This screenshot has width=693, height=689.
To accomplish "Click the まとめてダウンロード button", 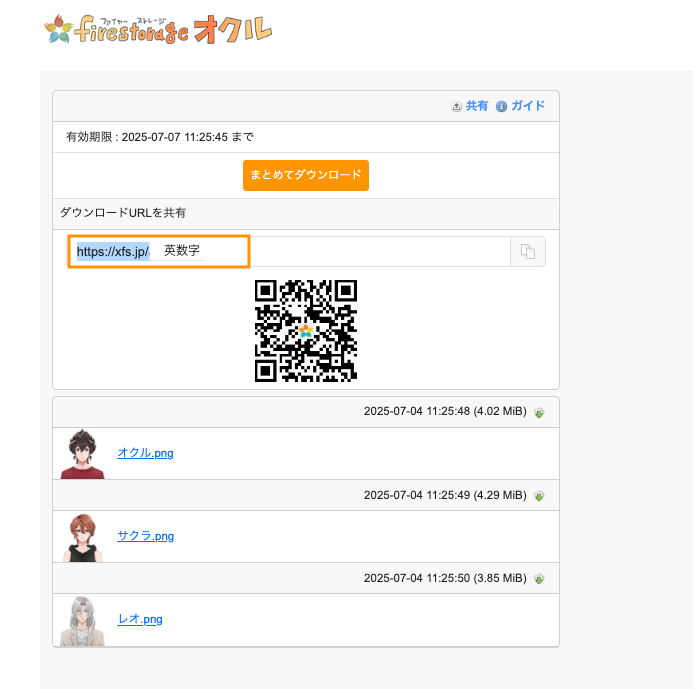I will click(306, 175).
